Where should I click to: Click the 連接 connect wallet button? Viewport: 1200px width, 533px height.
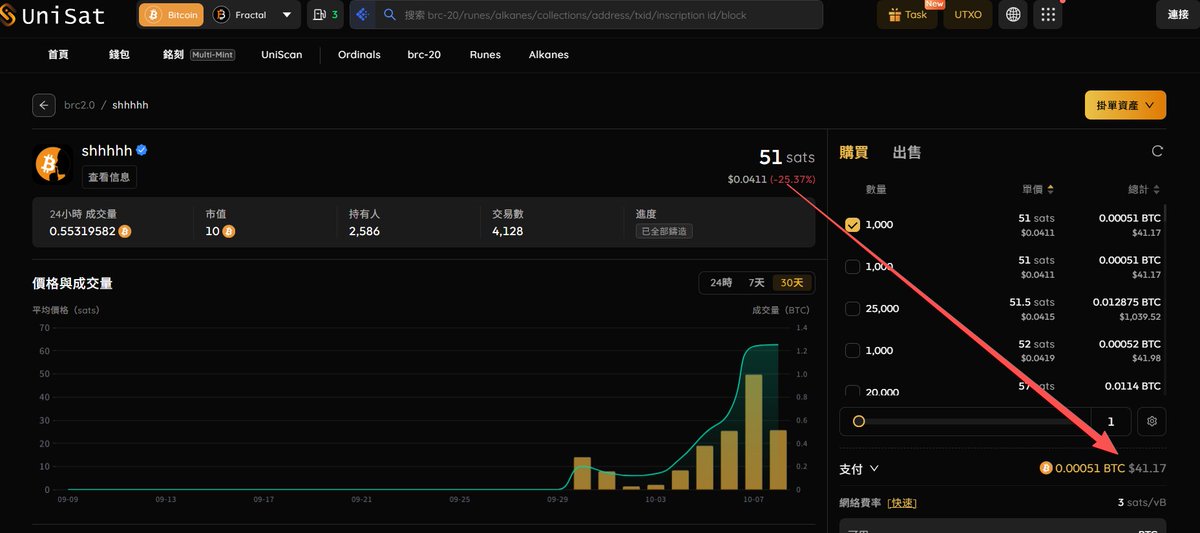(1178, 15)
